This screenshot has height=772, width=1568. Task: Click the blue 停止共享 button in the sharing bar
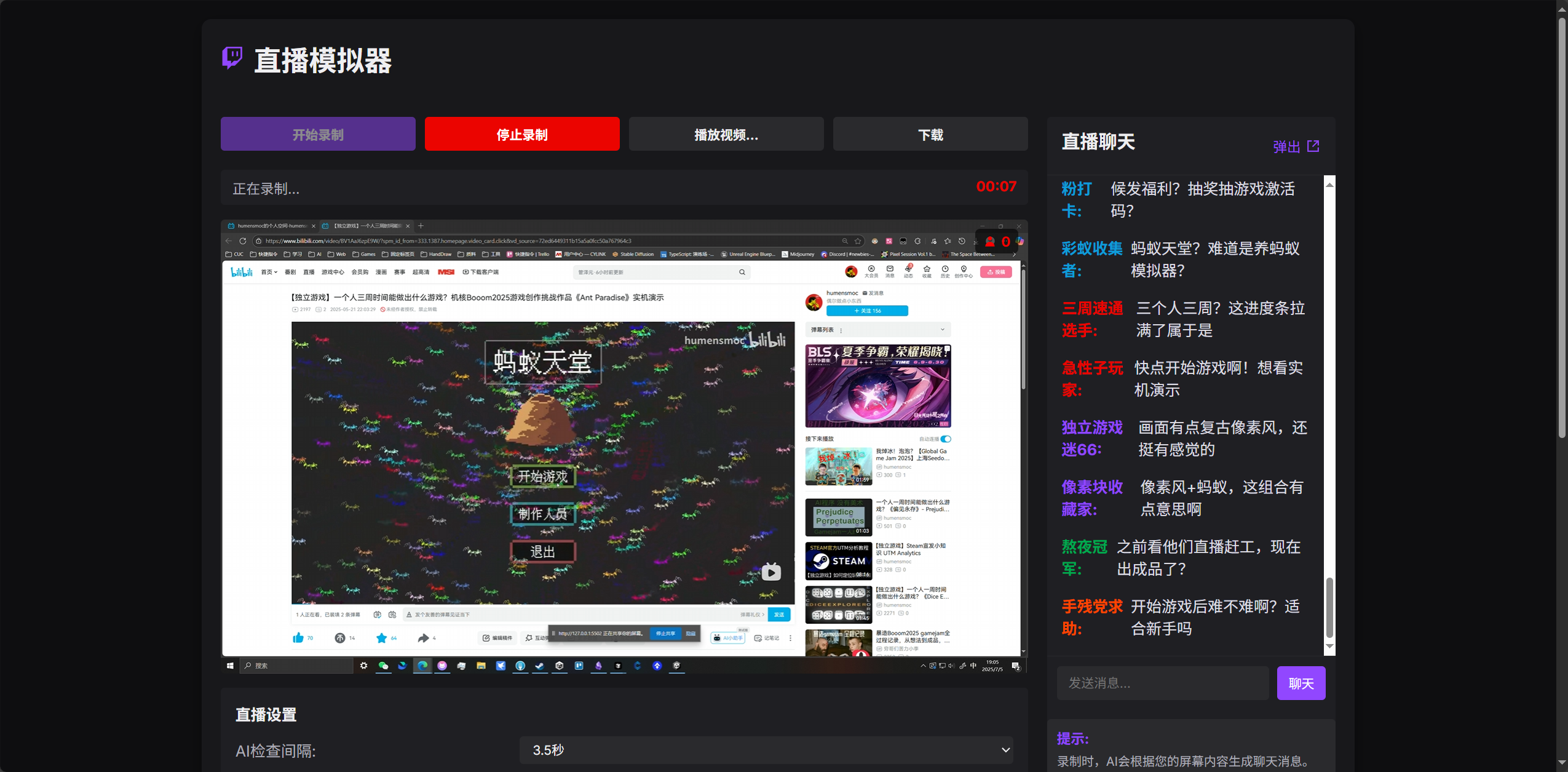665,633
